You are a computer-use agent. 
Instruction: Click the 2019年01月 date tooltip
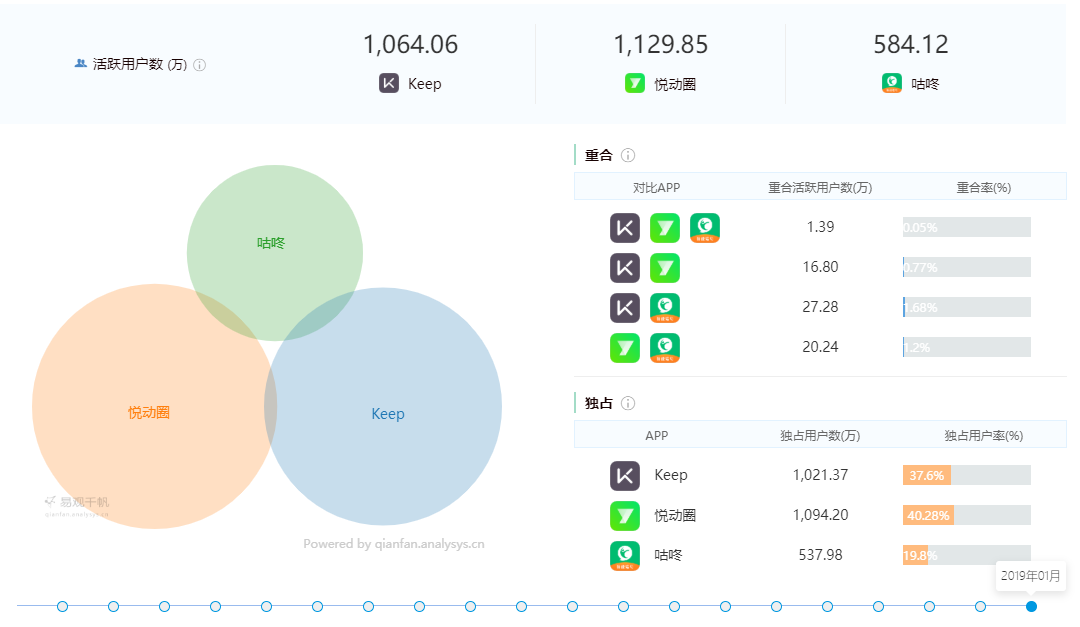pos(1030,576)
